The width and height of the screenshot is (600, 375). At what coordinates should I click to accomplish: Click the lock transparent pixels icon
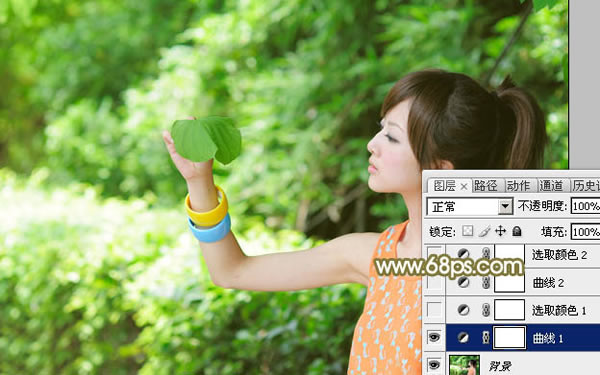467,231
